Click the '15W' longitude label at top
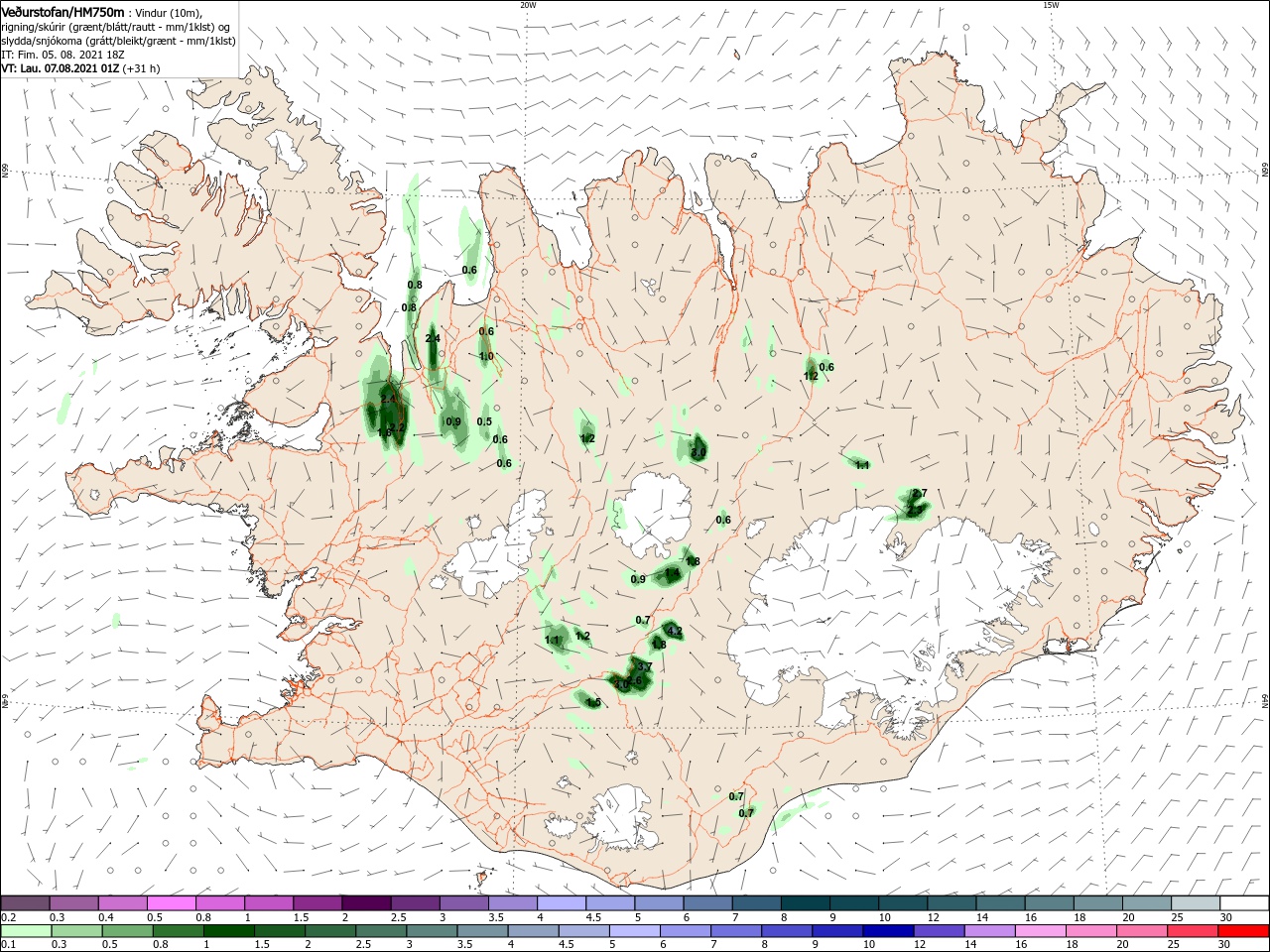 [x=1051, y=5]
